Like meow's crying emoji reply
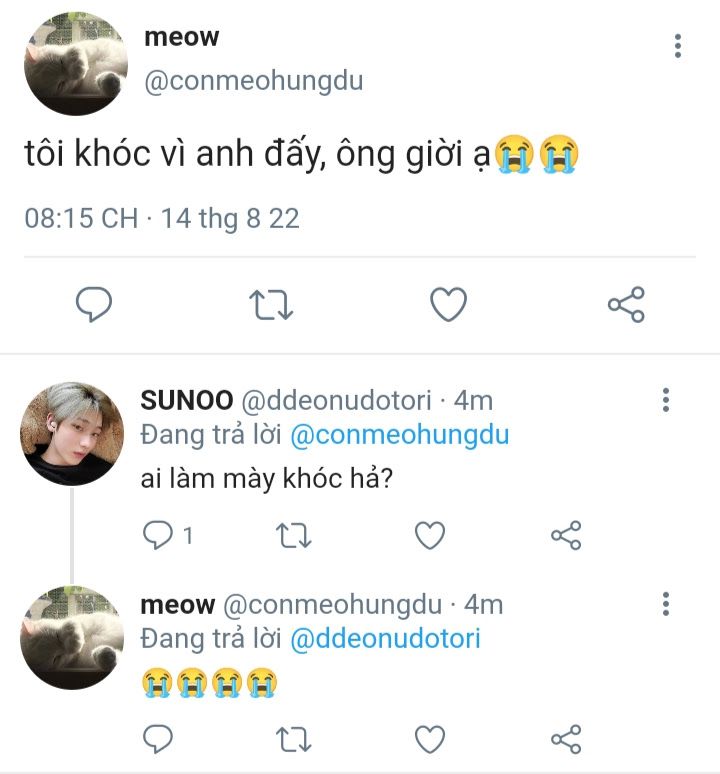Viewport: 720px width, 774px height. [x=430, y=739]
